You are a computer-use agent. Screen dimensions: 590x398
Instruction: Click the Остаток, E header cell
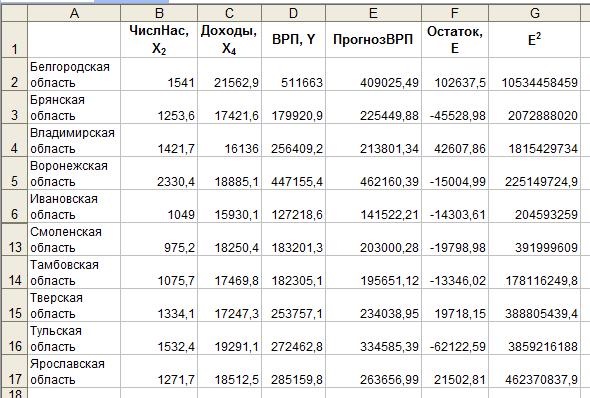point(455,39)
